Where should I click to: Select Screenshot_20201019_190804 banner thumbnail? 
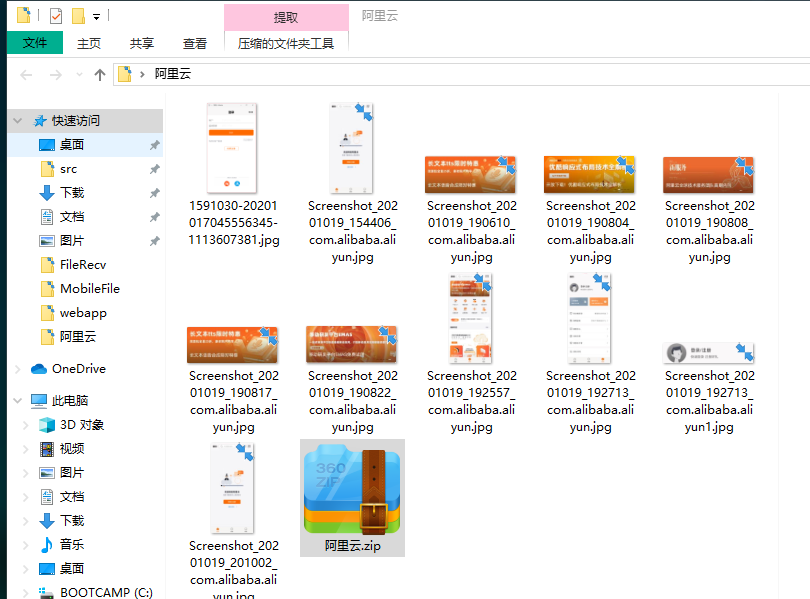589,175
